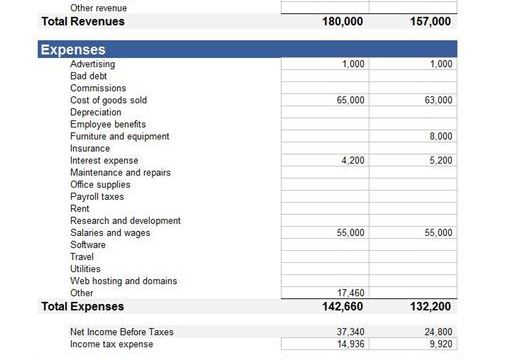Click the Depreciation row label

coord(96,112)
